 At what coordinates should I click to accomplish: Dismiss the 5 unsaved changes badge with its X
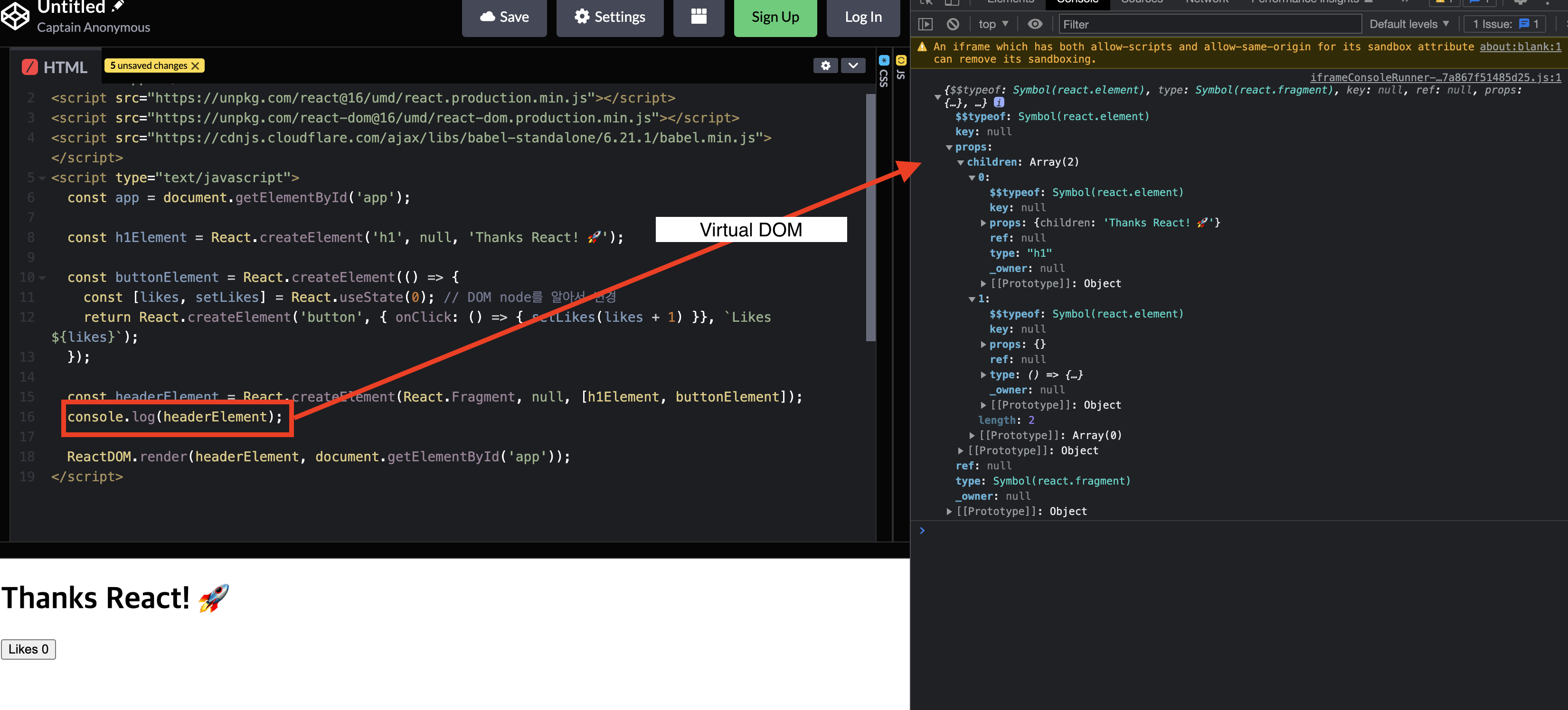point(195,65)
